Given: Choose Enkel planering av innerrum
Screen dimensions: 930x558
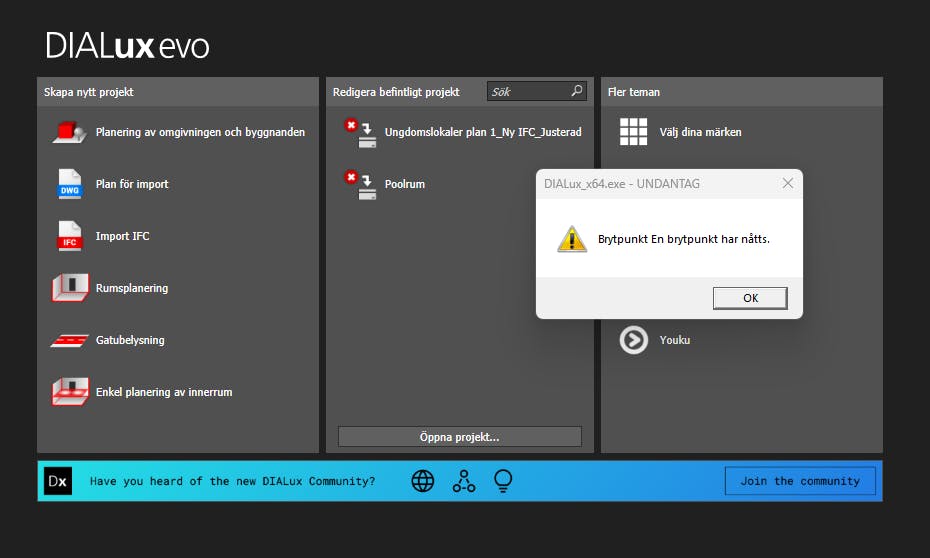Looking at the screenshot, I should point(164,392).
